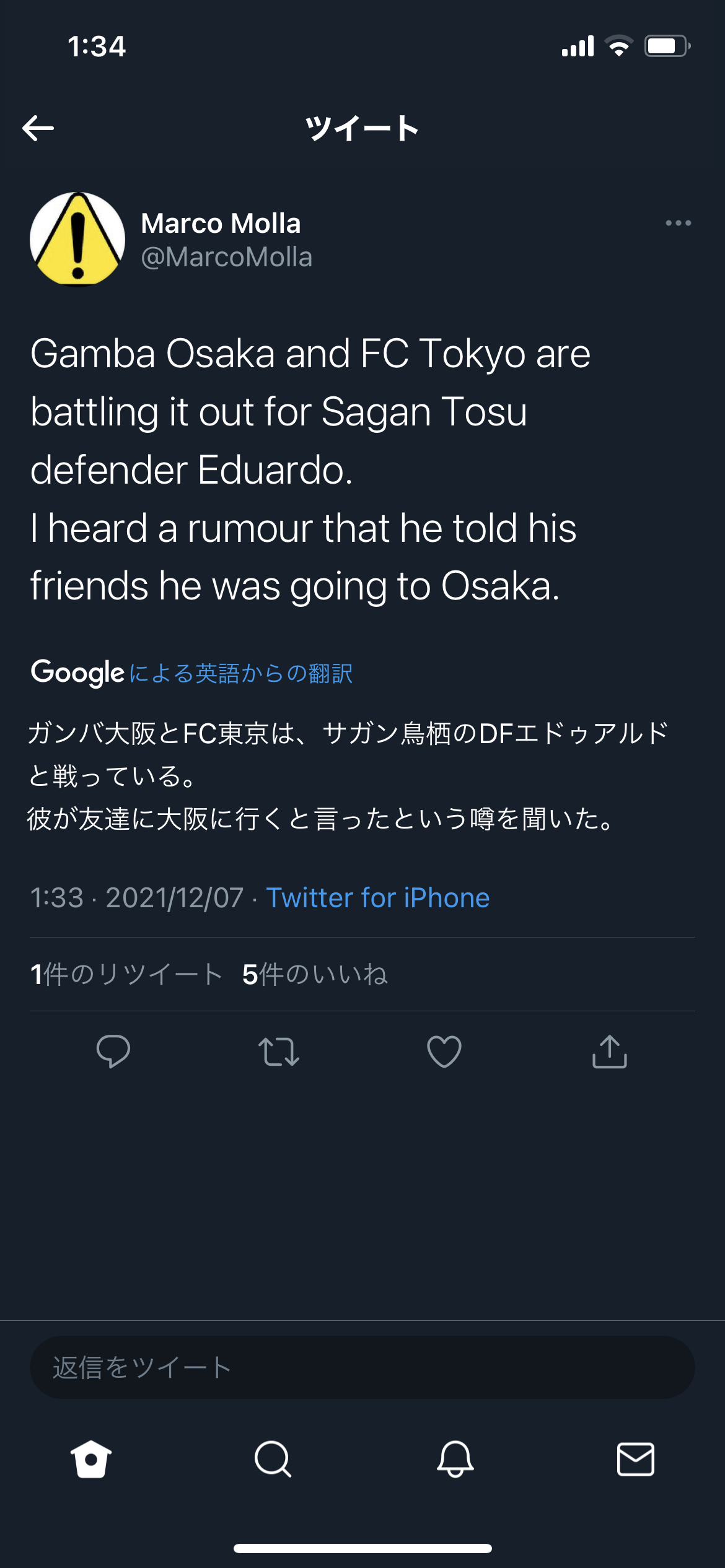Like the tweet with the heart icon
Screen dimensions: 725x1568
point(444,1052)
